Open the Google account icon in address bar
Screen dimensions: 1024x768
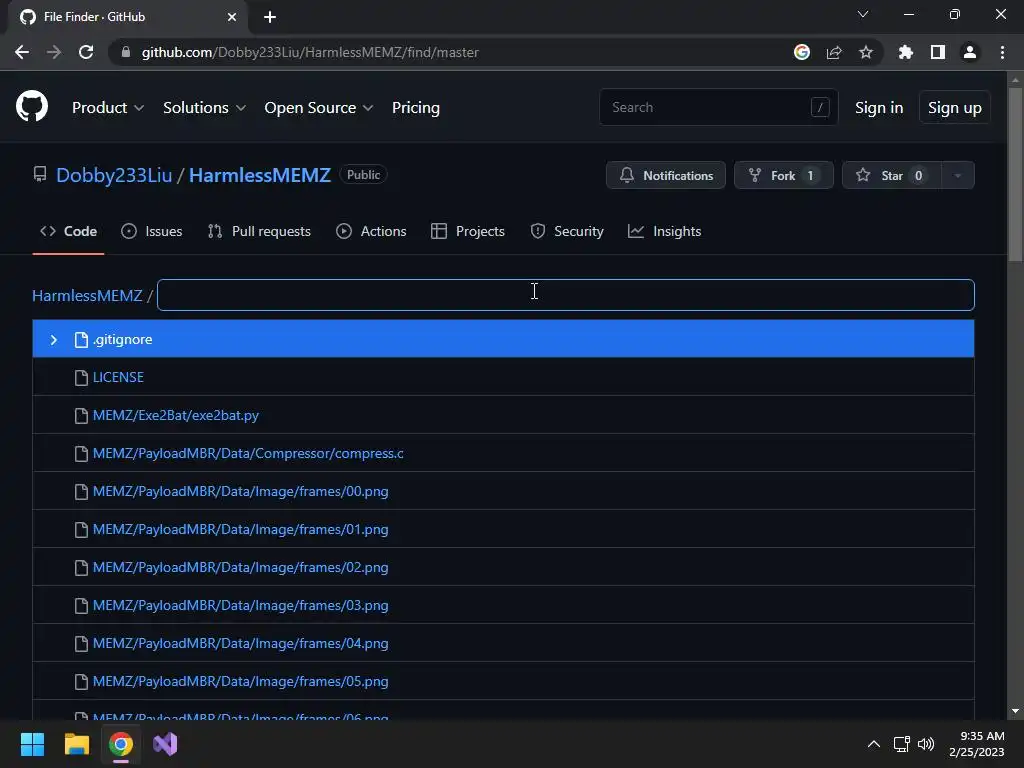point(802,52)
